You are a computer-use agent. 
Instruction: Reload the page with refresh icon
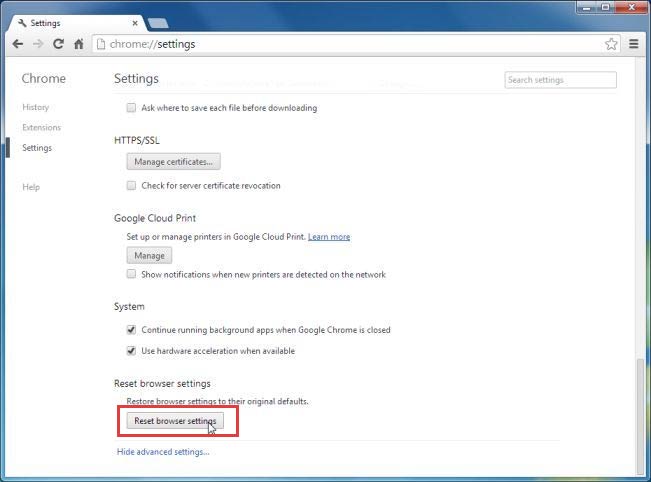point(58,44)
